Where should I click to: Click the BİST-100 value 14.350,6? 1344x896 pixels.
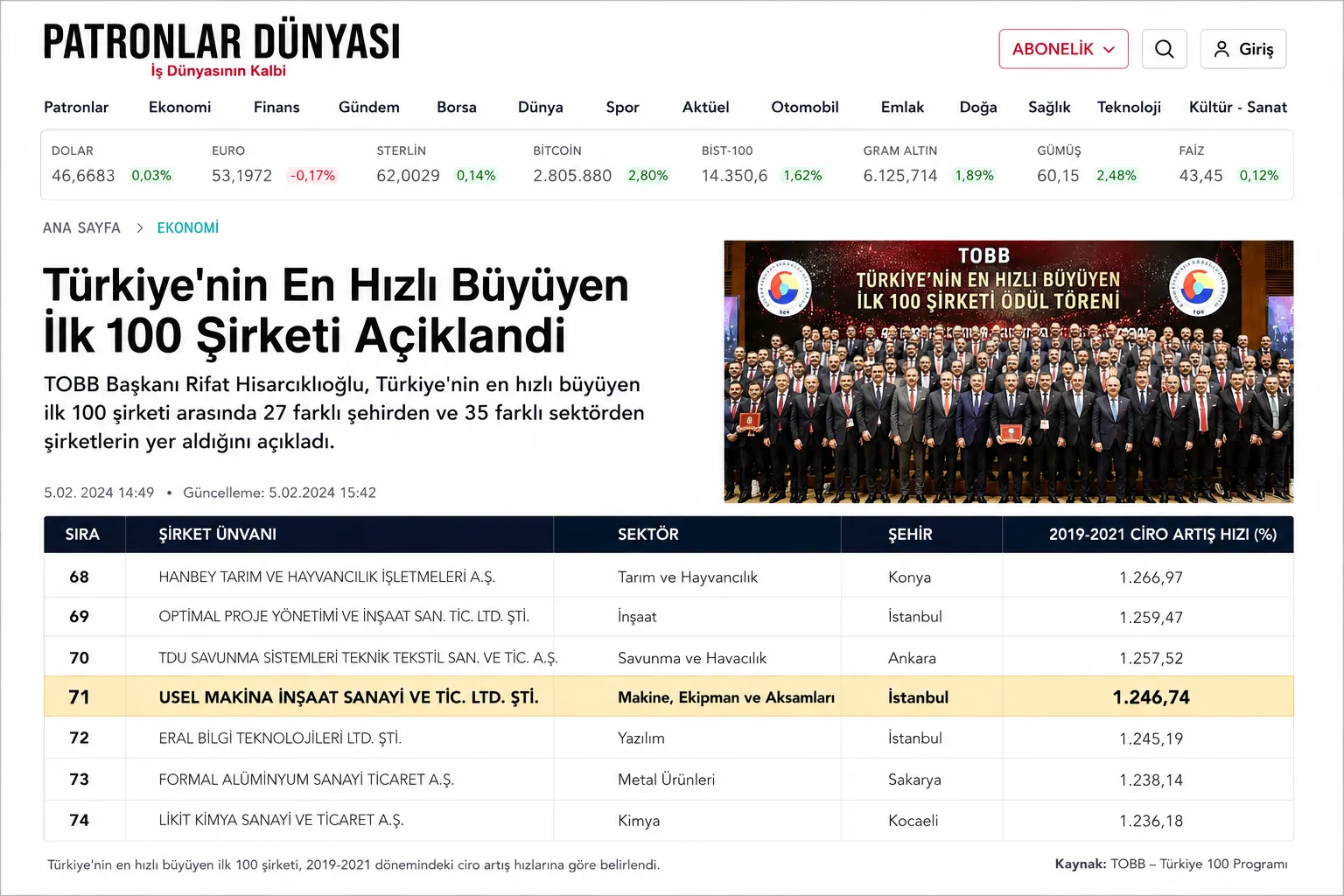click(734, 176)
